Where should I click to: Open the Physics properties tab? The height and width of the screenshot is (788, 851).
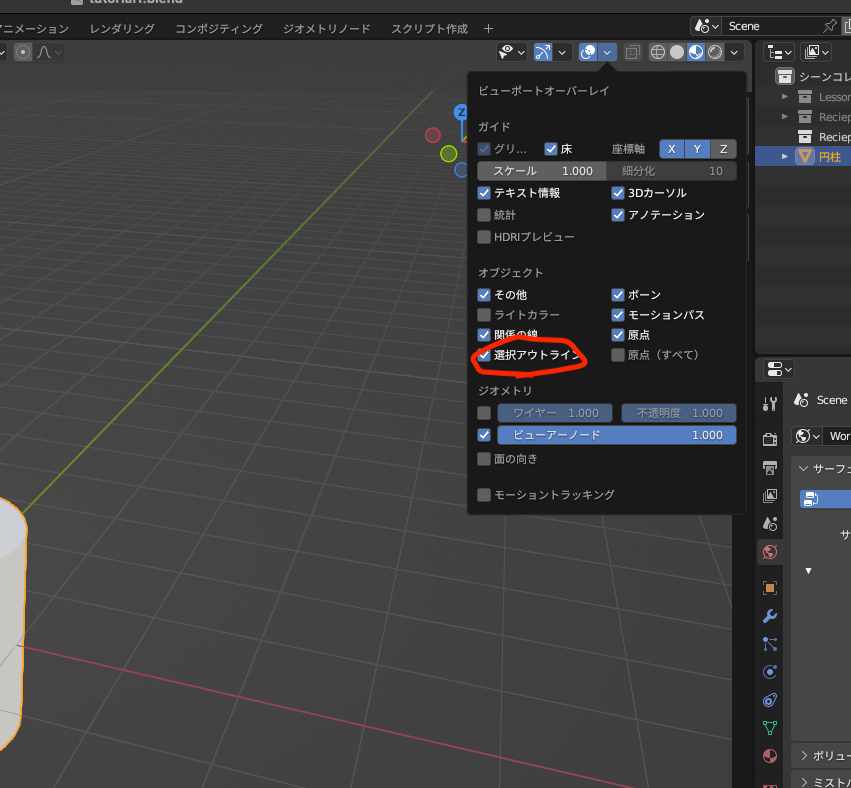tap(770, 672)
